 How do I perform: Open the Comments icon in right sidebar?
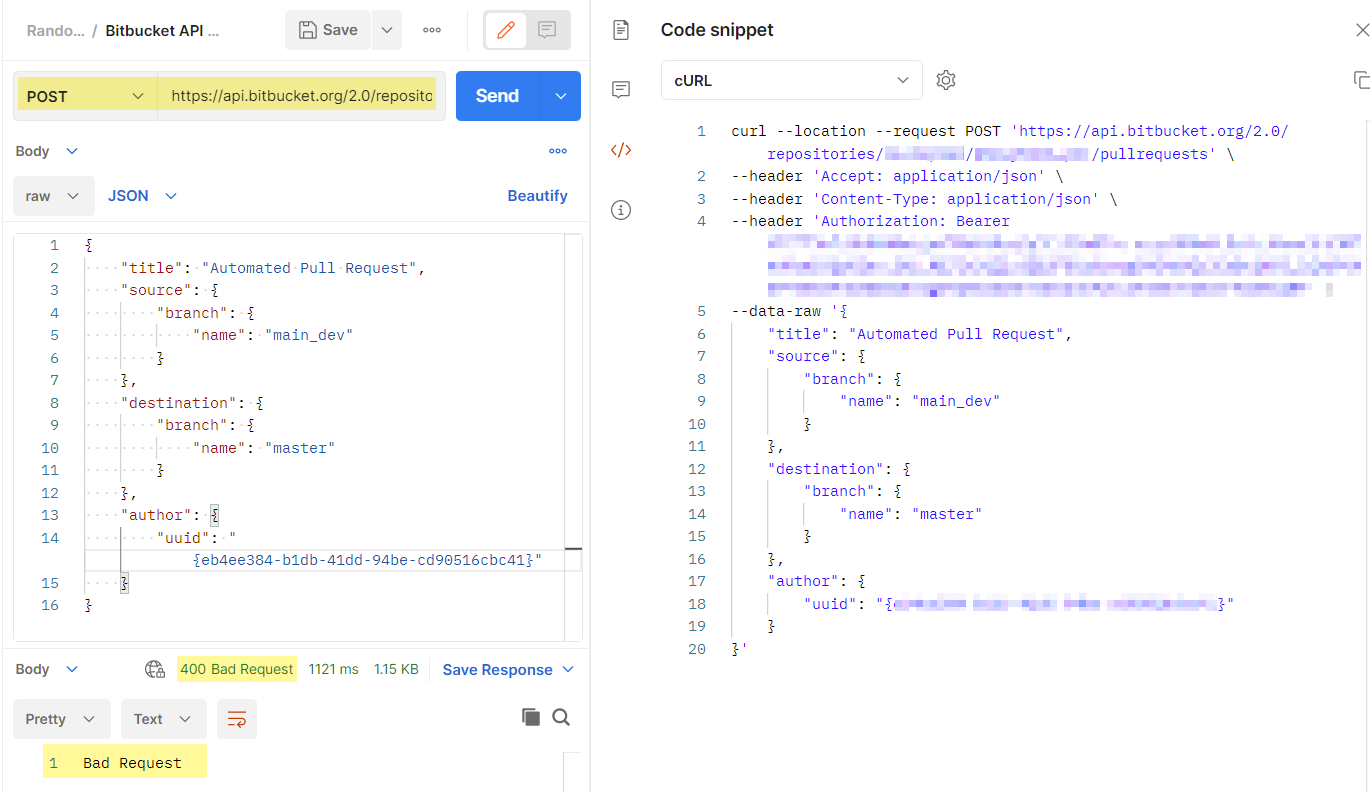pos(621,90)
